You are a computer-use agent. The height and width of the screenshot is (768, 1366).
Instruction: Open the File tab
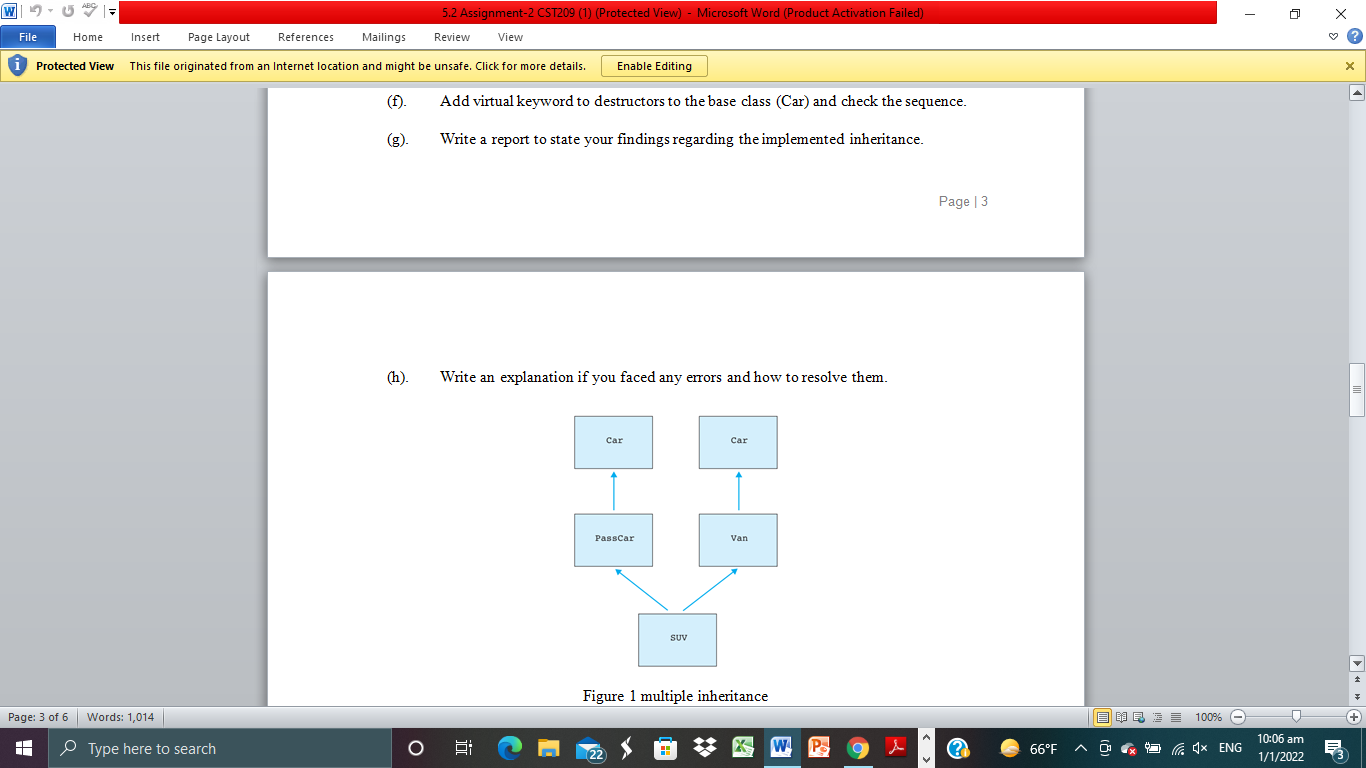coord(27,36)
